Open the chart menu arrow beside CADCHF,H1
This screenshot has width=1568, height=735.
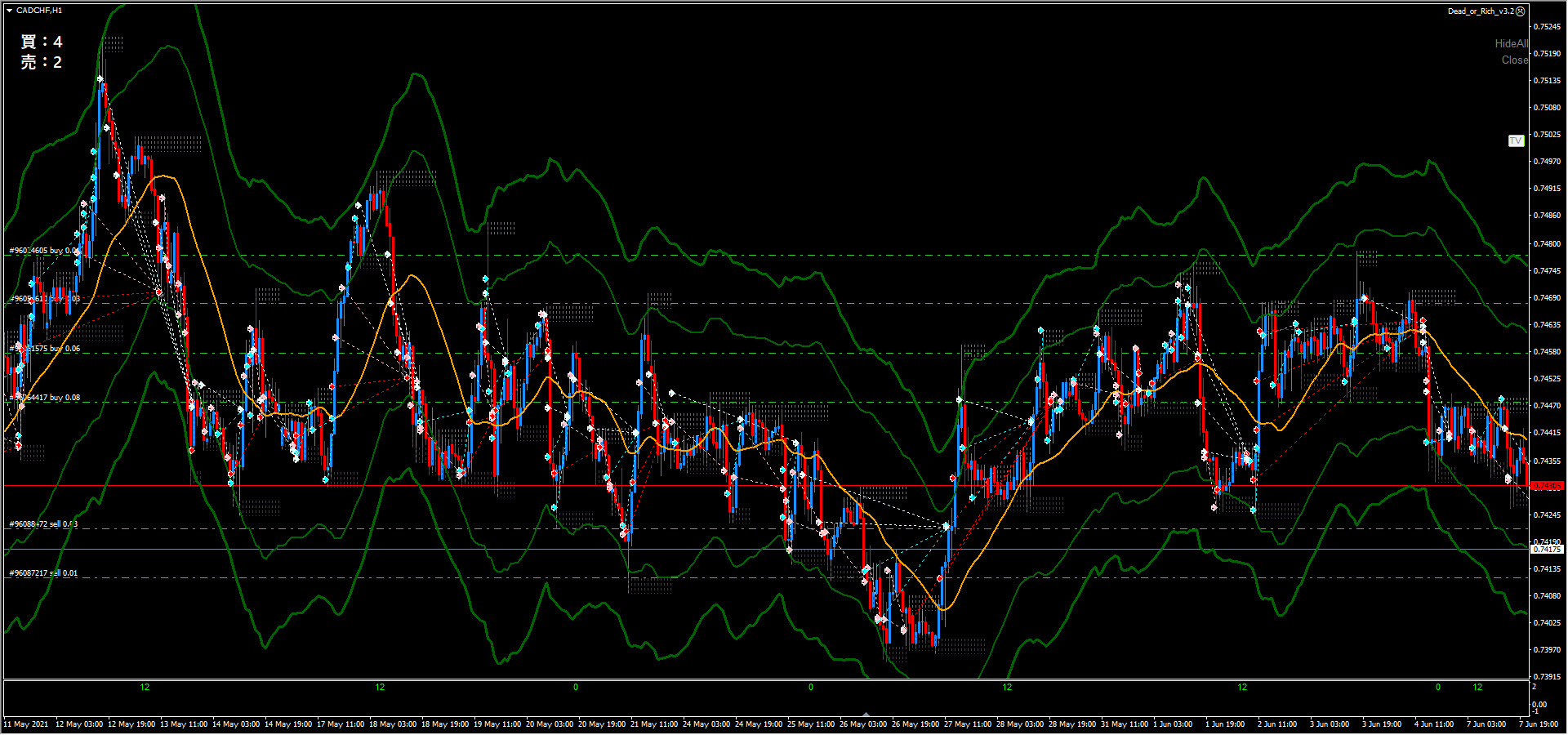[x=9, y=11]
